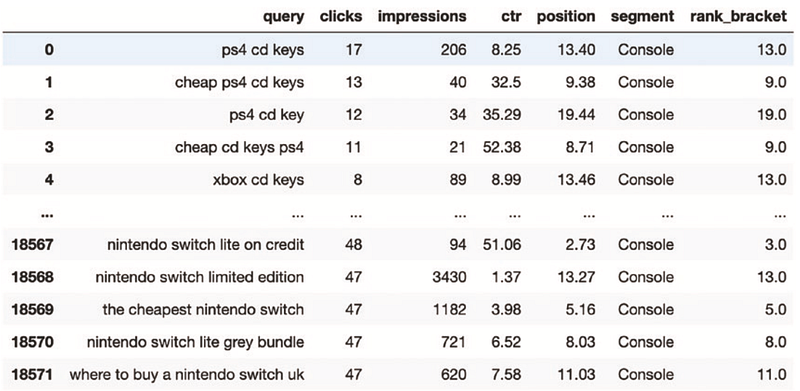Click the ellipsis in the query column
Screen dimensions: 800x391
(x=297, y=215)
